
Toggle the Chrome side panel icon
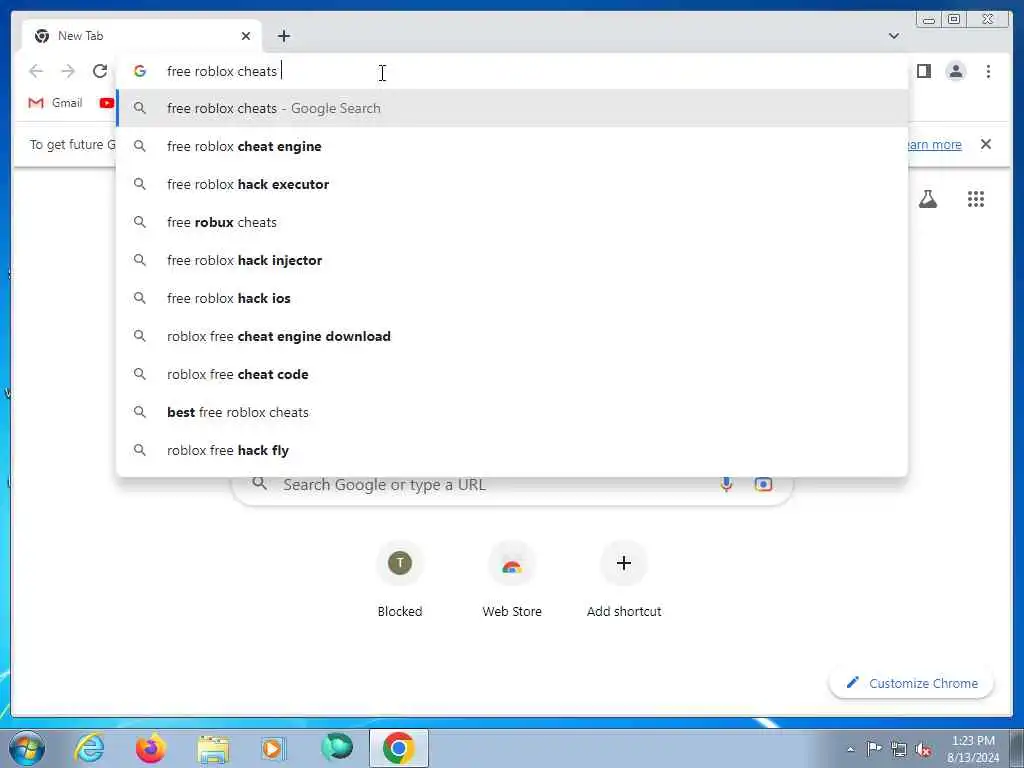[x=923, y=71]
